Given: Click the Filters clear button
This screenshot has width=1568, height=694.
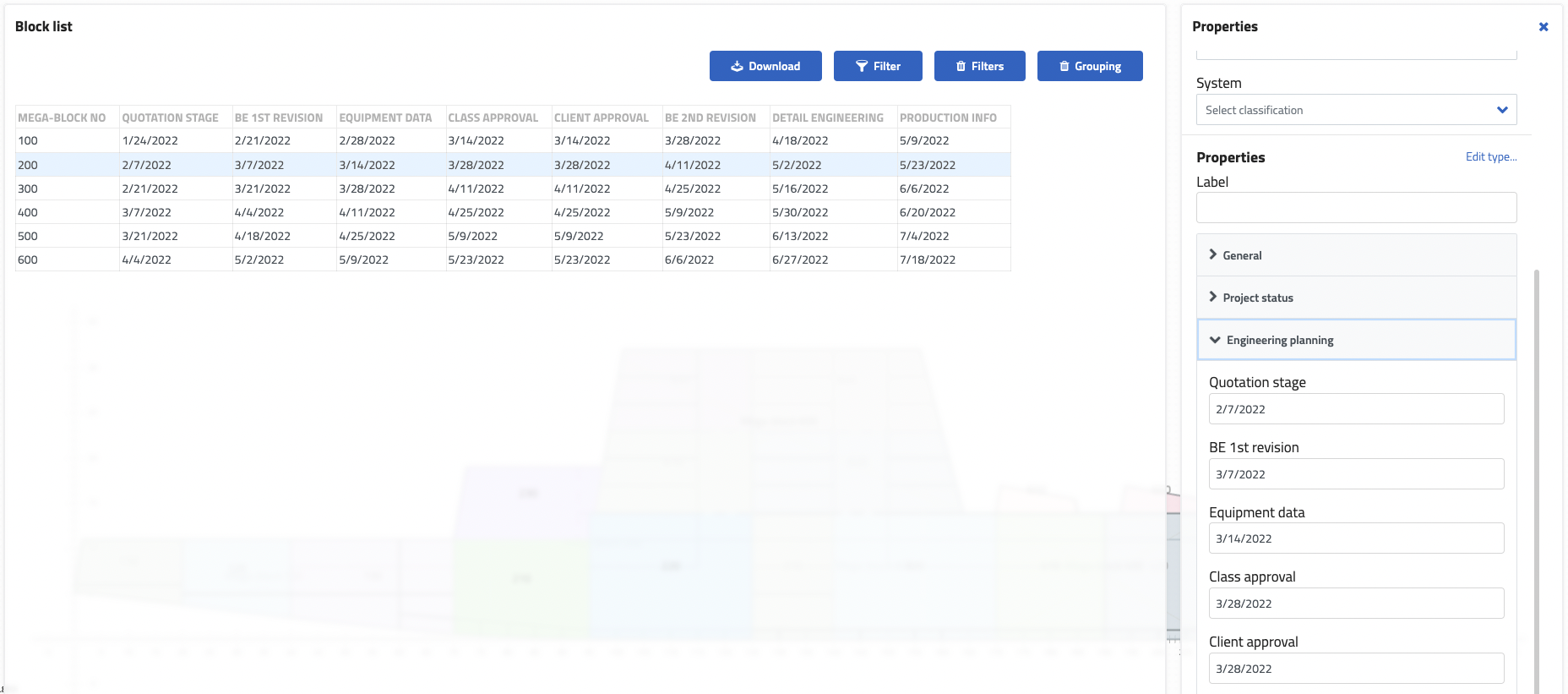Looking at the screenshot, I should click(980, 66).
